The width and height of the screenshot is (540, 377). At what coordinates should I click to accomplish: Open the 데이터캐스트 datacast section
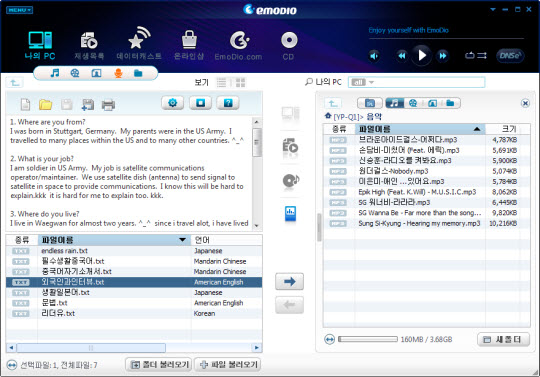tap(139, 44)
